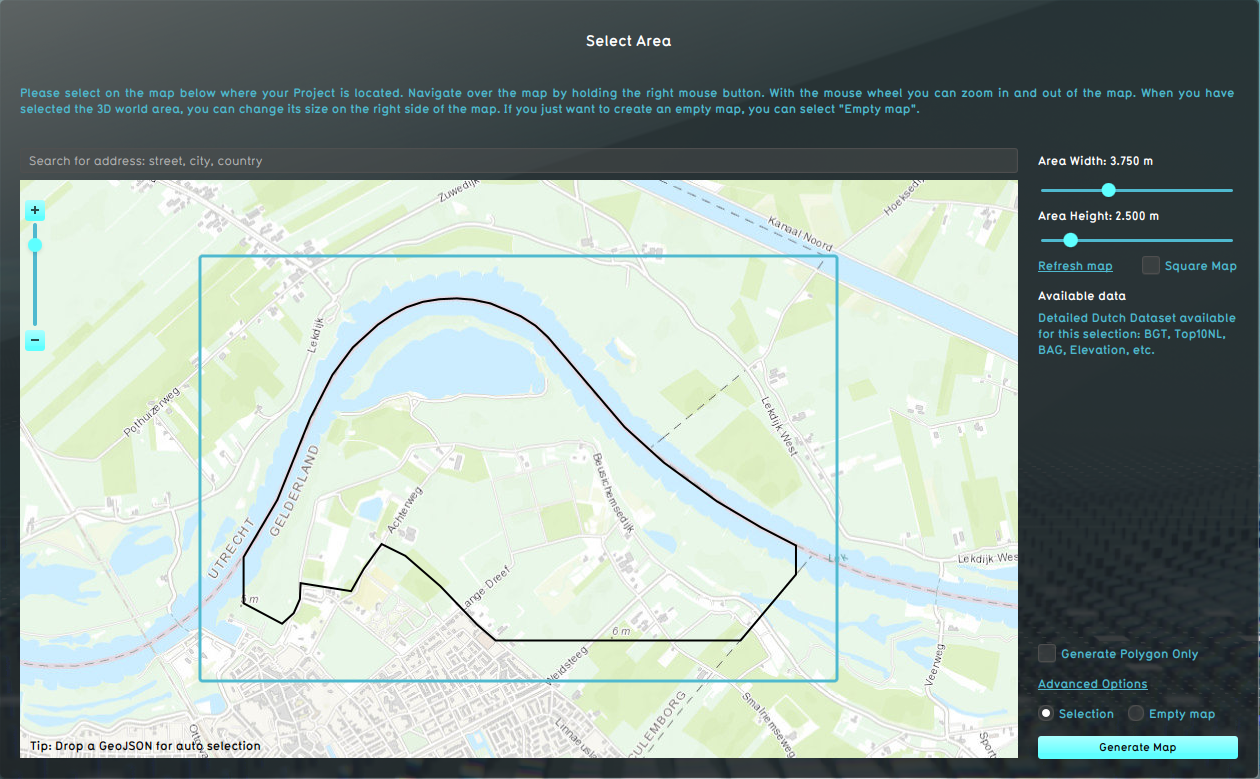Choose the Empty map radio option
Screen dimensions: 1260x779
(1136, 713)
